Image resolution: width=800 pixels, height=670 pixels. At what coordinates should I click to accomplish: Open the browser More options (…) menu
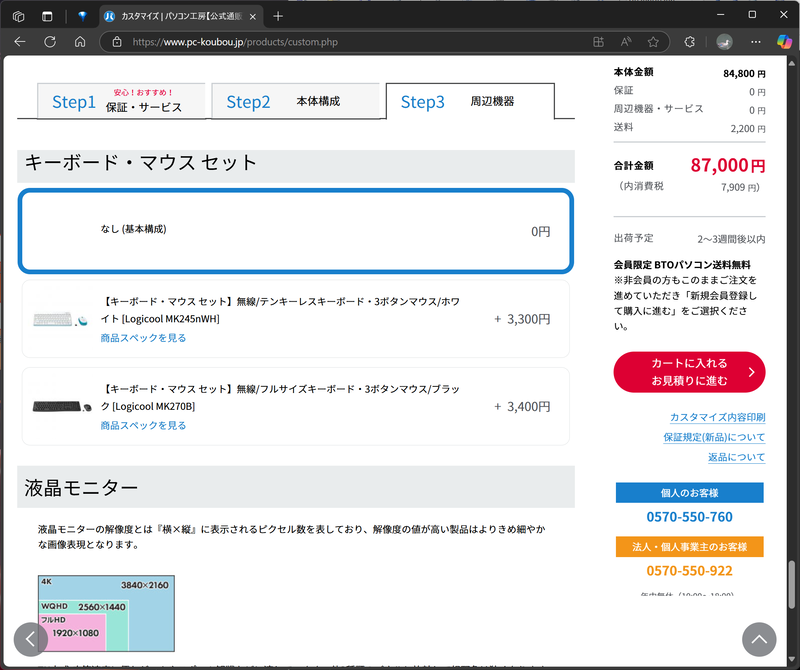click(x=755, y=42)
